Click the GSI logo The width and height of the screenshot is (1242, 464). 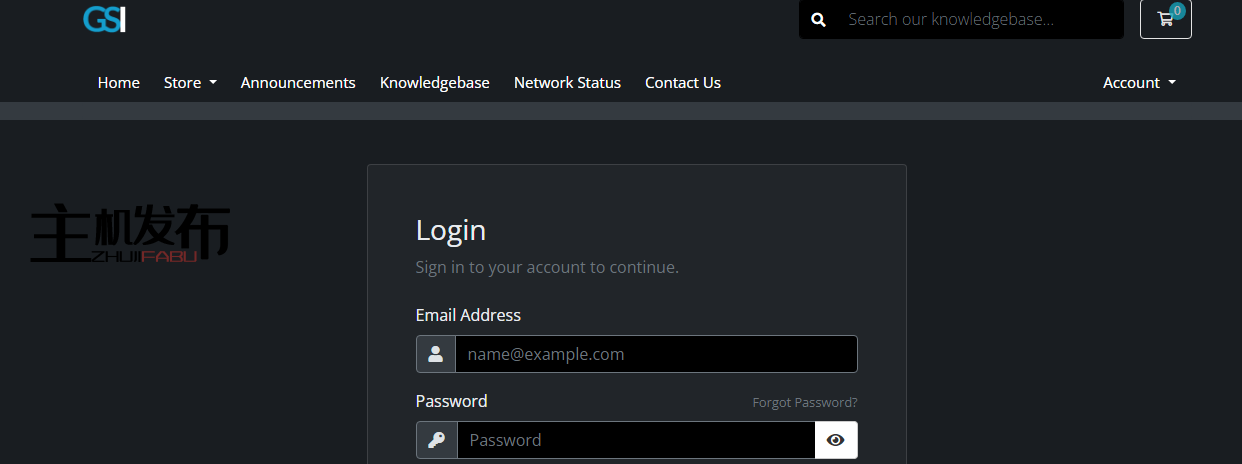click(104, 19)
